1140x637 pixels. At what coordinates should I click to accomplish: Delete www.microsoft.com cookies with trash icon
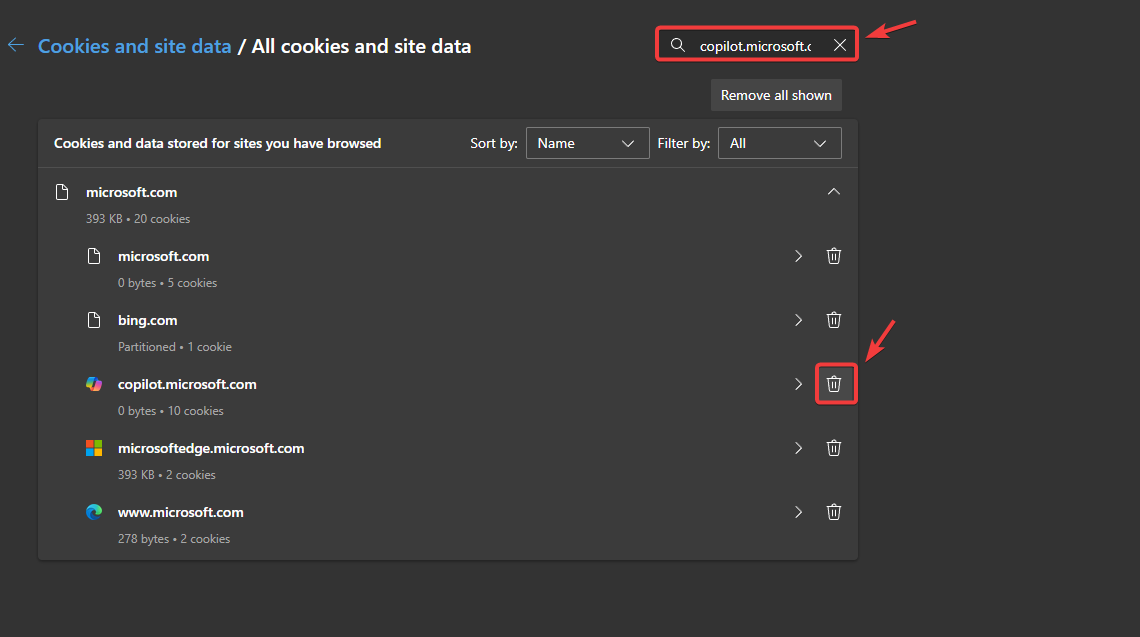click(x=834, y=512)
